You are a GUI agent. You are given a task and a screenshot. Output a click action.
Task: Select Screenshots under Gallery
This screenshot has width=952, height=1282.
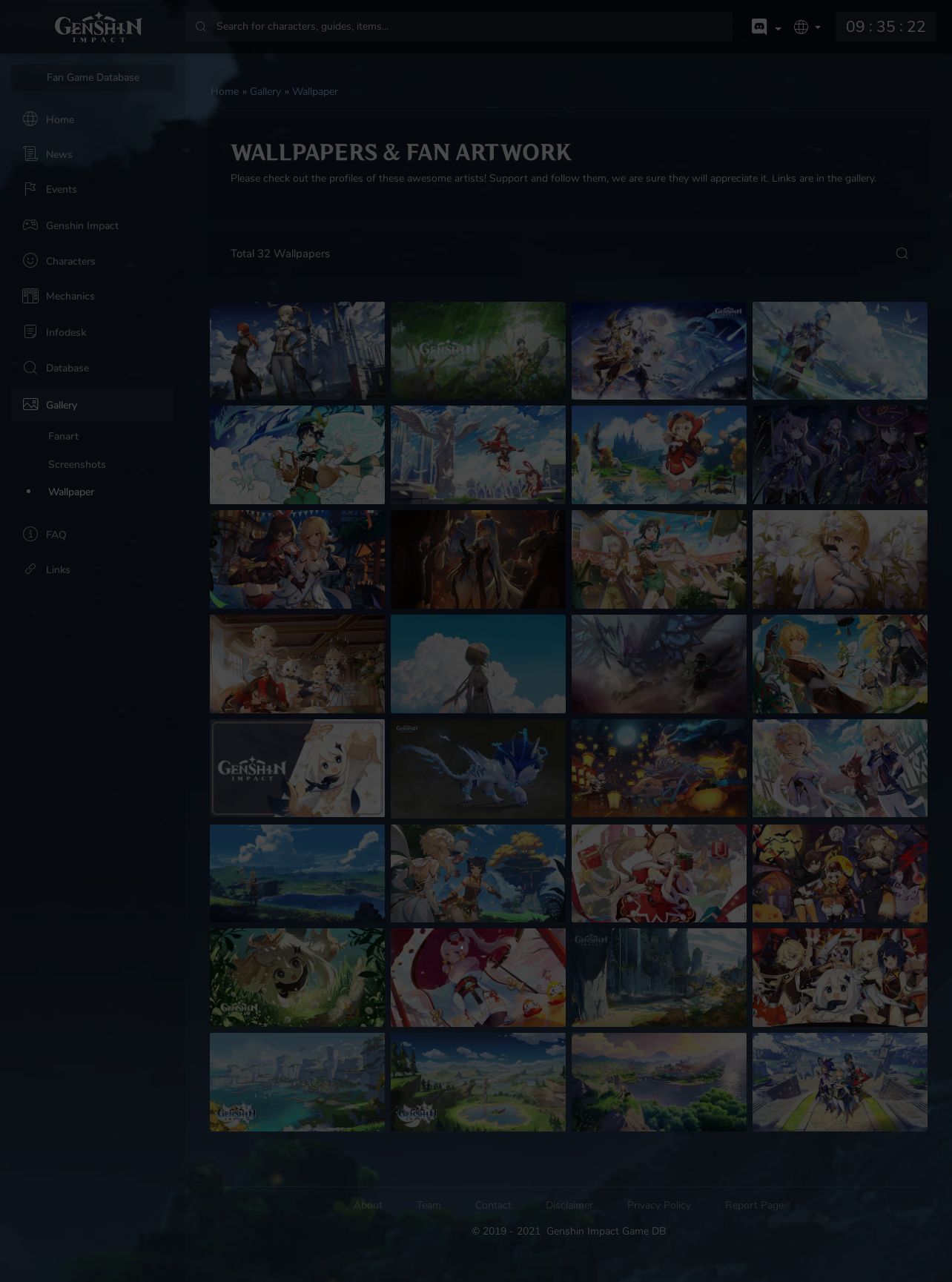[x=77, y=464]
